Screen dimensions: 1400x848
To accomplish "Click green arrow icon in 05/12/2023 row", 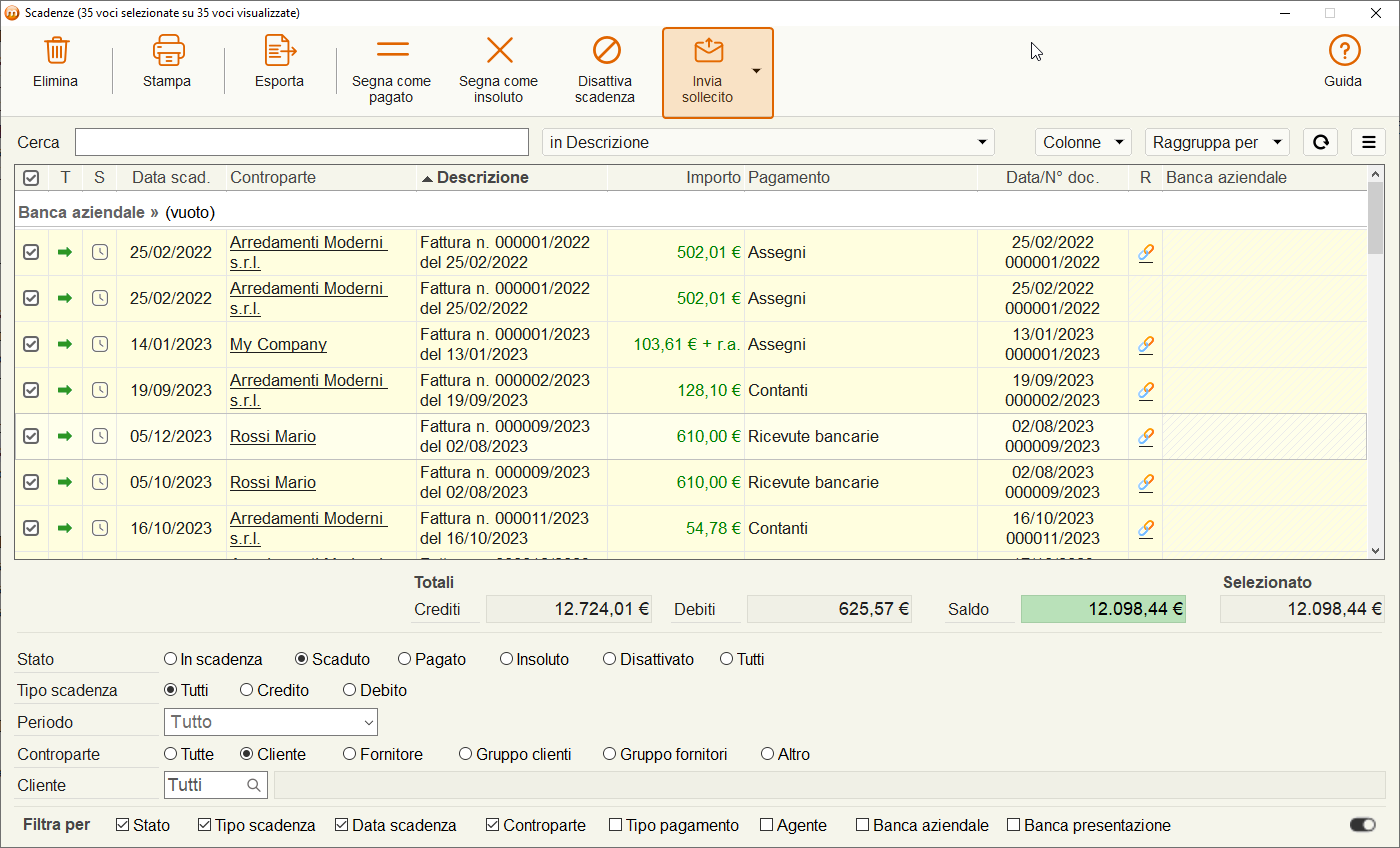I will click(65, 436).
